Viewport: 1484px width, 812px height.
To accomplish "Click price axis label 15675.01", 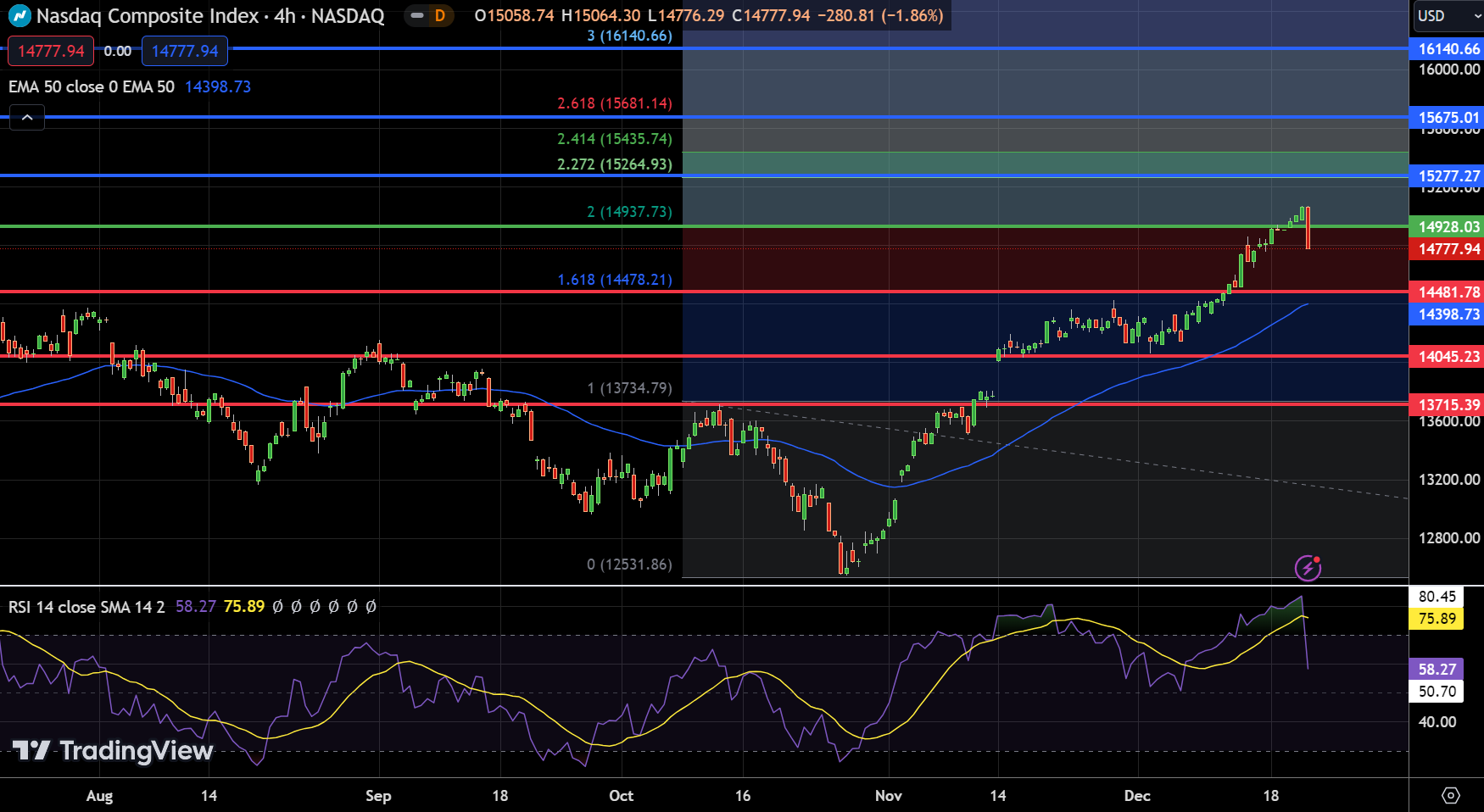I will (1447, 118).
